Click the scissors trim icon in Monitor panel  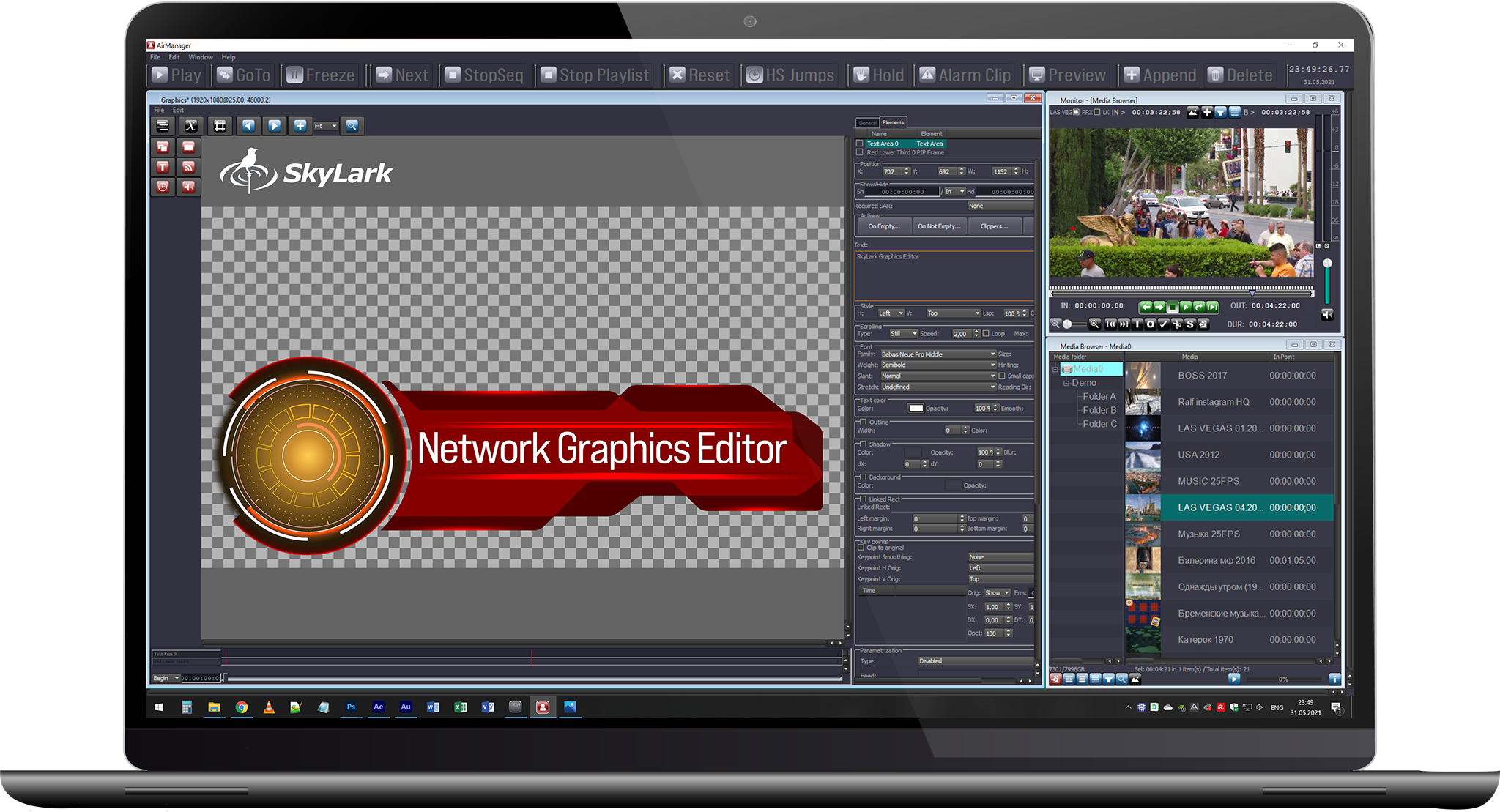click(1176, 324)
